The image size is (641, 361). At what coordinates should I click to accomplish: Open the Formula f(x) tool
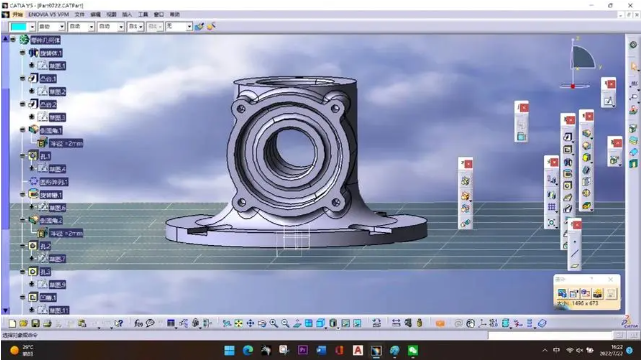(x=139, y=323)
